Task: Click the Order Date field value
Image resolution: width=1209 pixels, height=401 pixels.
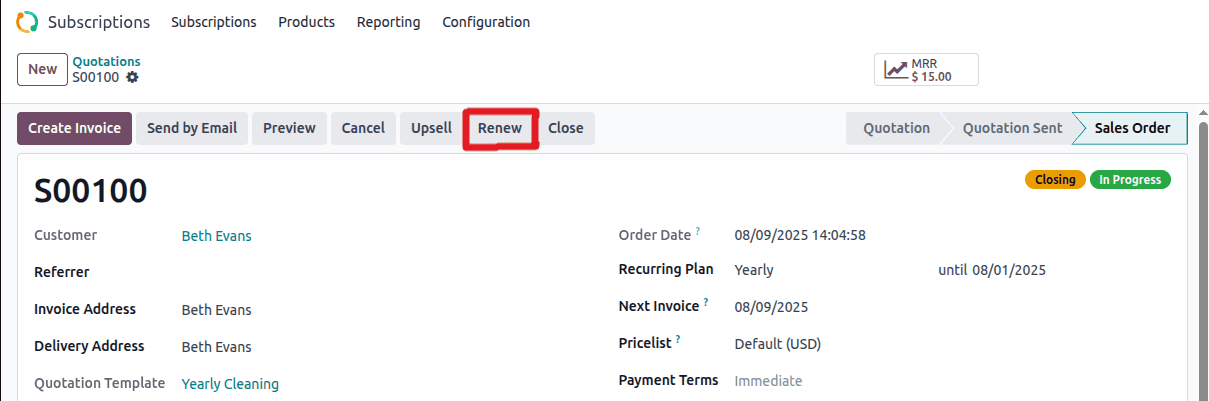Action: click(x=800, y=236)
